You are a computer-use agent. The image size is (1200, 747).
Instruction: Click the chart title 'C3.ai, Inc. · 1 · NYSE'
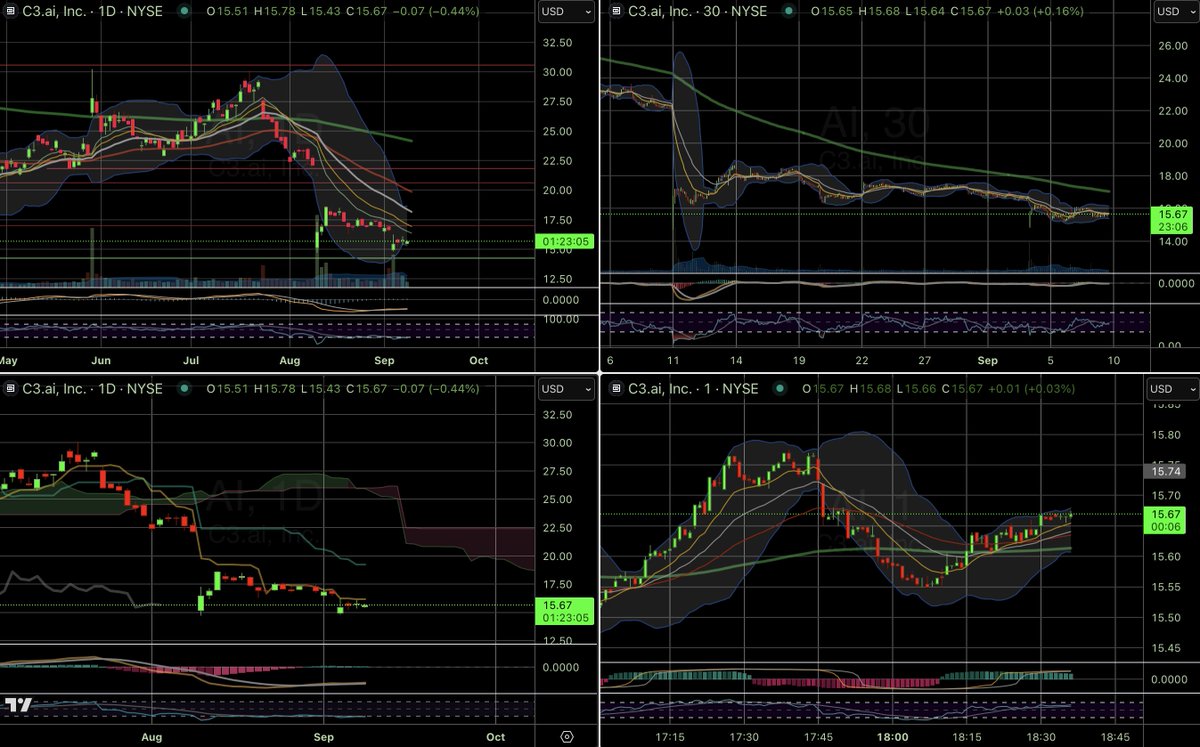pyautogui.click(x=693, y=389)
